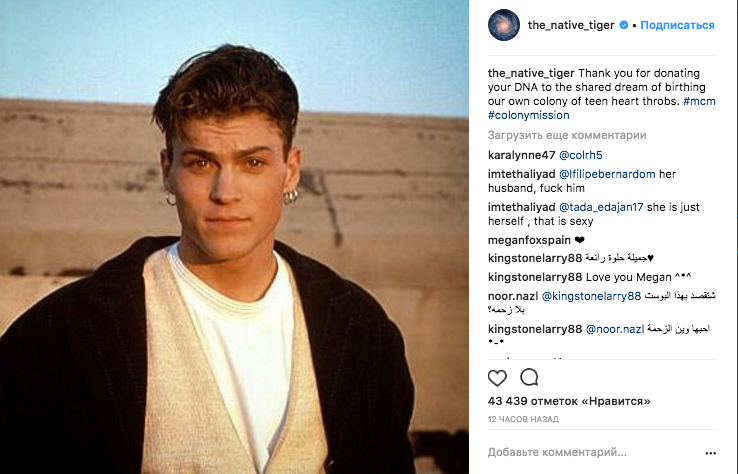
Task: Focus the Добавьте комментарий input field
Action: [590, 452]
